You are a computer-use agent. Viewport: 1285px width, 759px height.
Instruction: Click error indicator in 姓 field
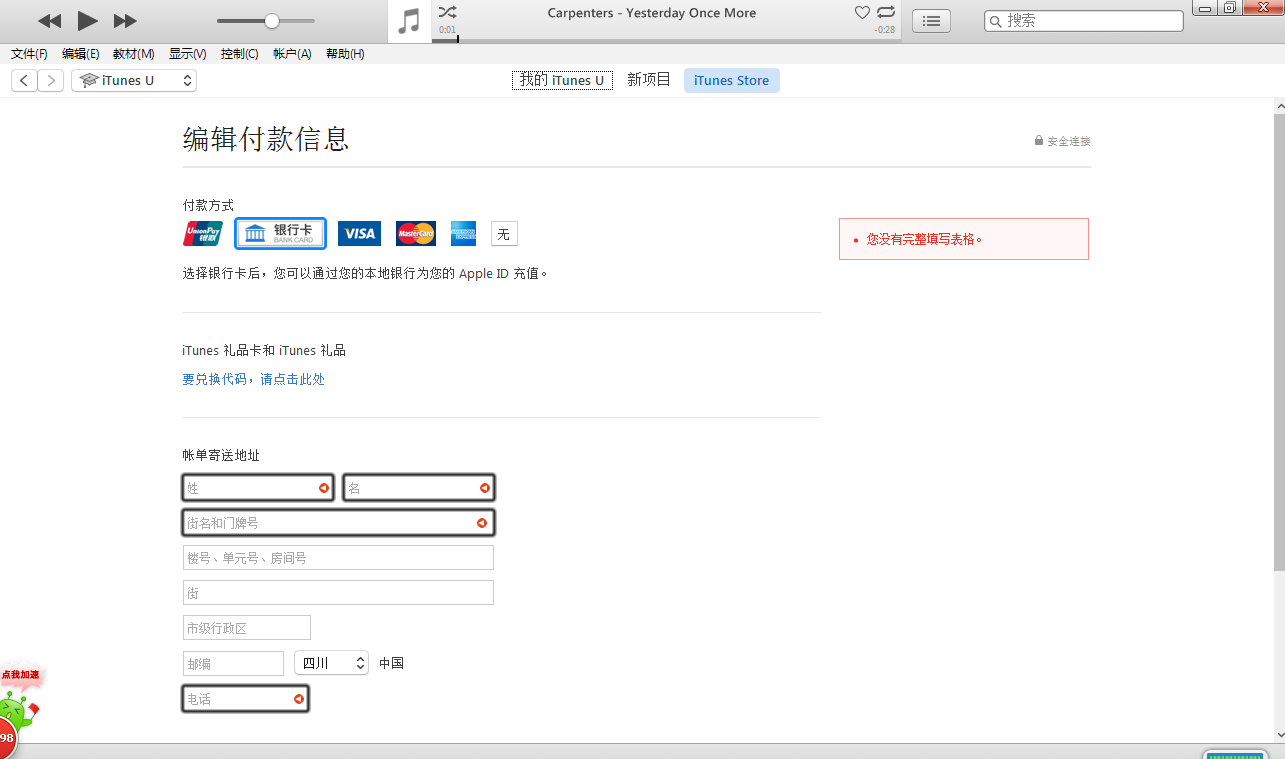click(324, 488)
